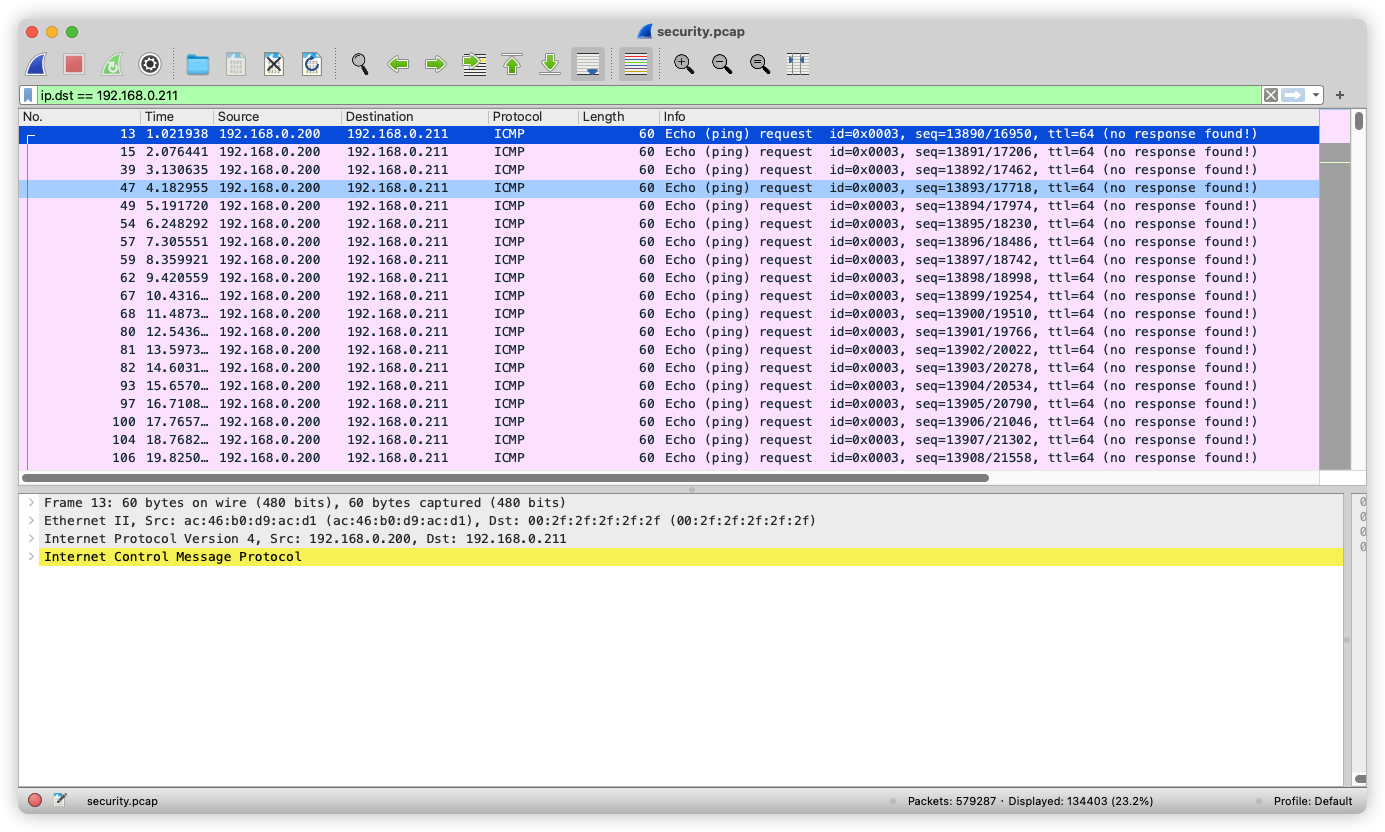Save this capture file

pyautogui.click(x=236, y=64)
